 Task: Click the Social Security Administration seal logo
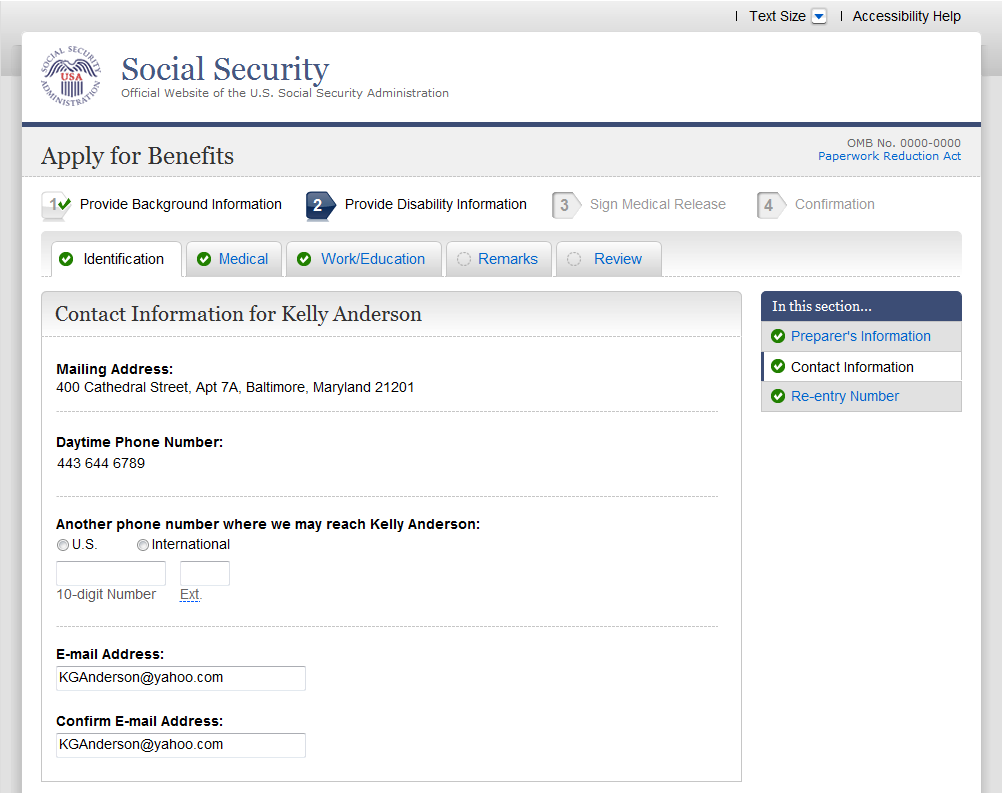(x=71, y=75)
